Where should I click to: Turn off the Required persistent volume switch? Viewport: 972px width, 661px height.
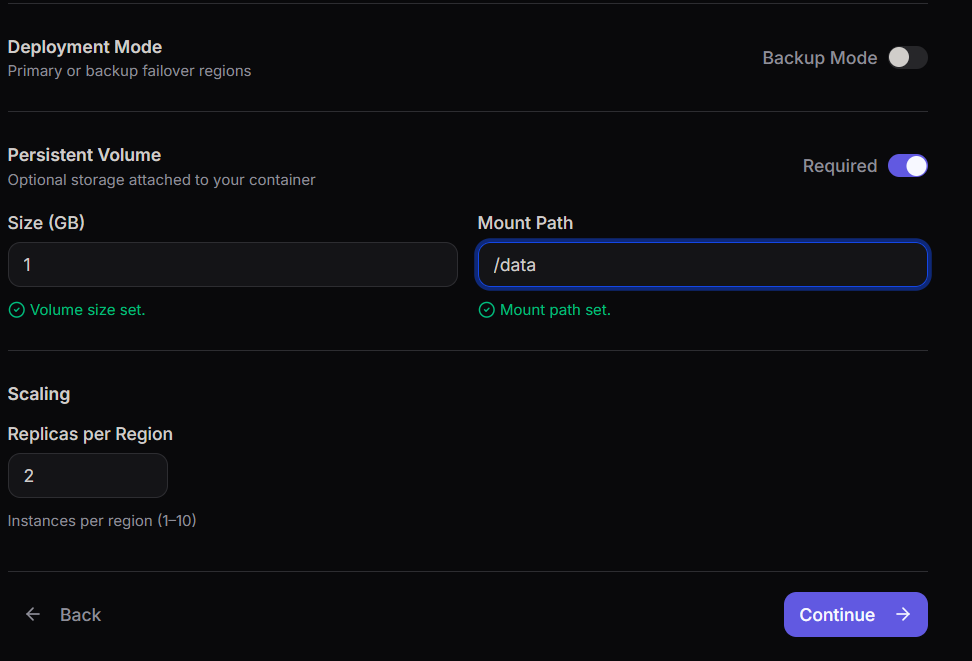click(x=907, y=166)
